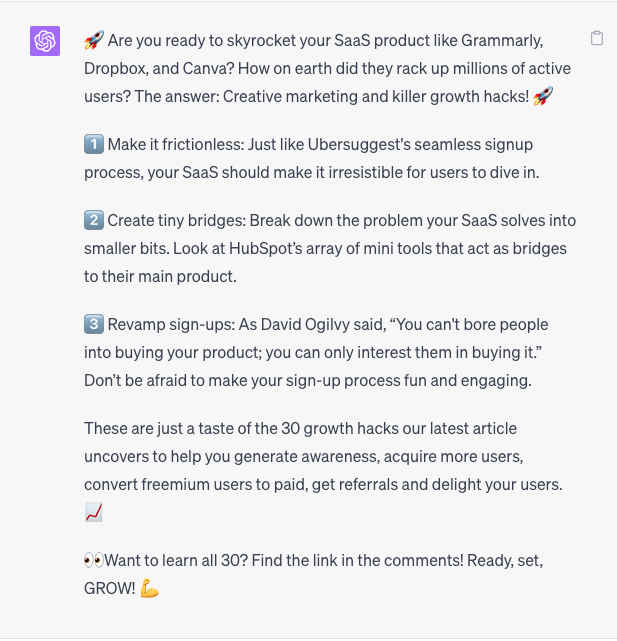Click the copy-to-clipboard icon
617x641 pixels.
coord(597,38)
